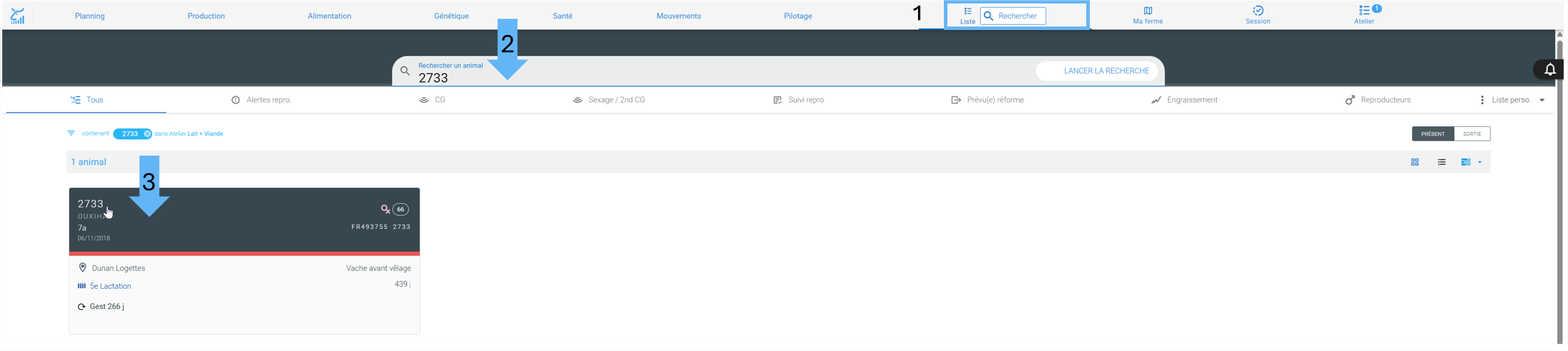
Task: Open the notifications bell
Action: pyautogui.click(x=1550, y=69)
